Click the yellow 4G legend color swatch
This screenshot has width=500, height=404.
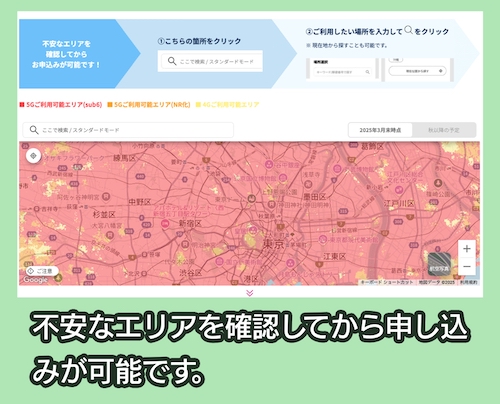(x=198, y=105)
